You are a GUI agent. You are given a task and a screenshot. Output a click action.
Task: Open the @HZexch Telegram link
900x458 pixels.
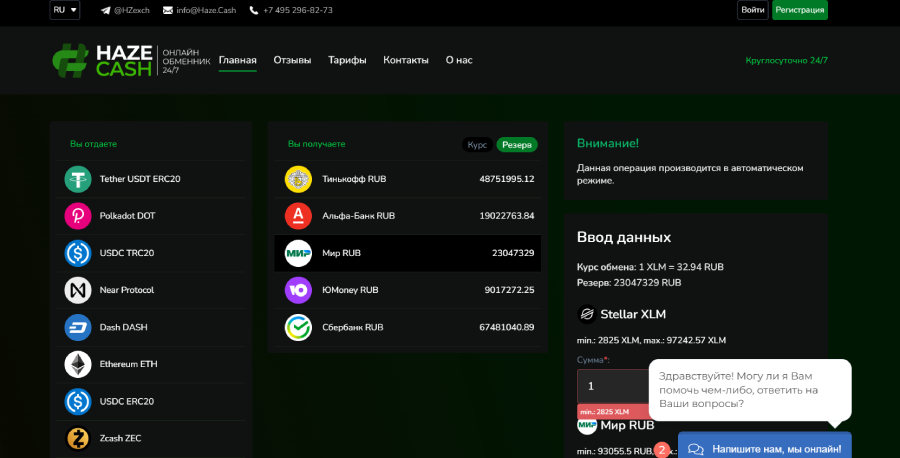(125, 10)
